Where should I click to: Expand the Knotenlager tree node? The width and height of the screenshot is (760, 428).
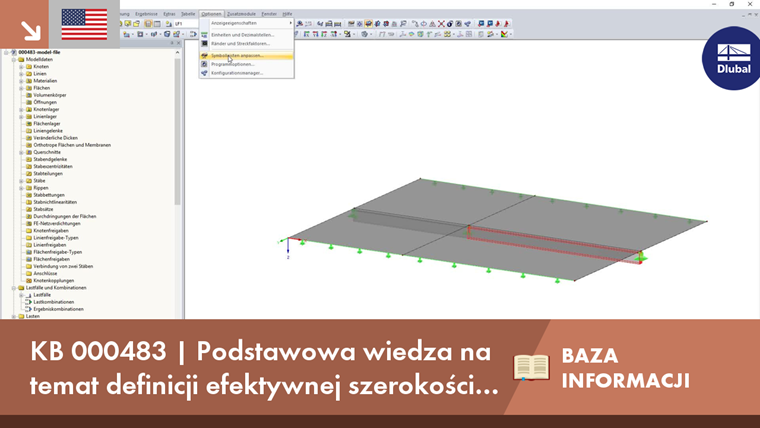pos(21,110)
